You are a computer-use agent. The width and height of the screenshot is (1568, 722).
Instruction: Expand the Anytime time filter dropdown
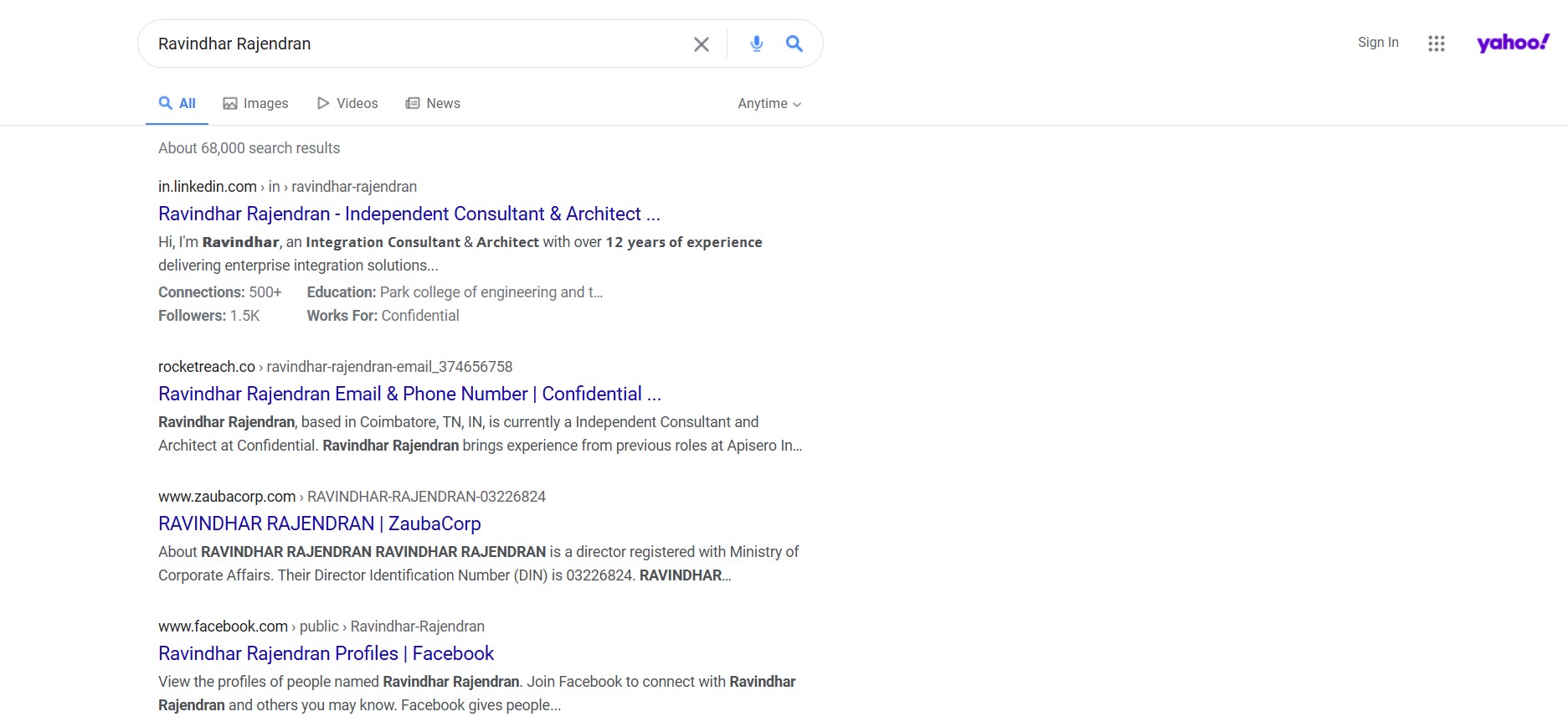pos(769,104)
